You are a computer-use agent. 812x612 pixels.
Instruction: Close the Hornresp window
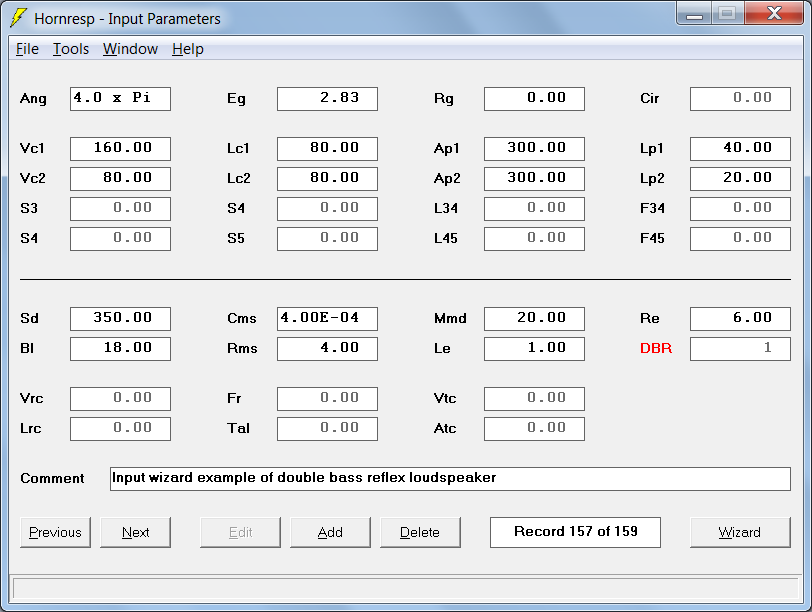pos(775,13)
